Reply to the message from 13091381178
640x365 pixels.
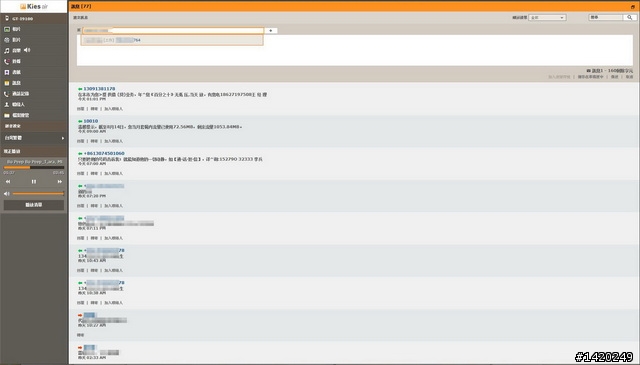(81, 109)
